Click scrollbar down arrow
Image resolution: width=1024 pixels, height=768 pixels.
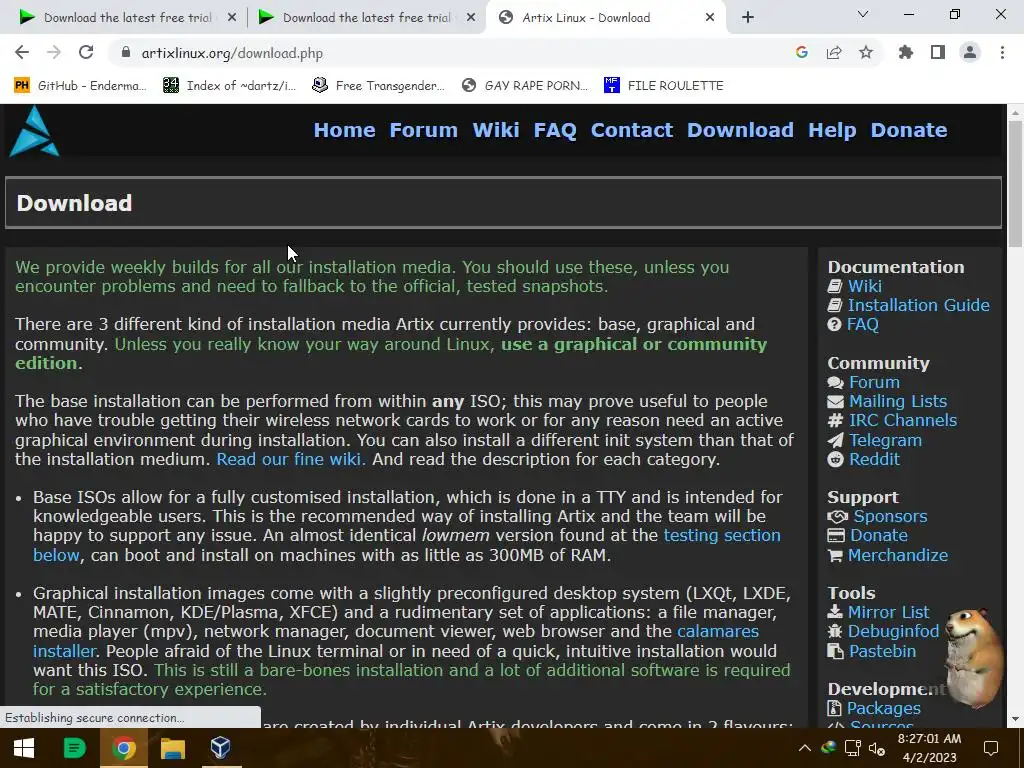pos(1015,719)
